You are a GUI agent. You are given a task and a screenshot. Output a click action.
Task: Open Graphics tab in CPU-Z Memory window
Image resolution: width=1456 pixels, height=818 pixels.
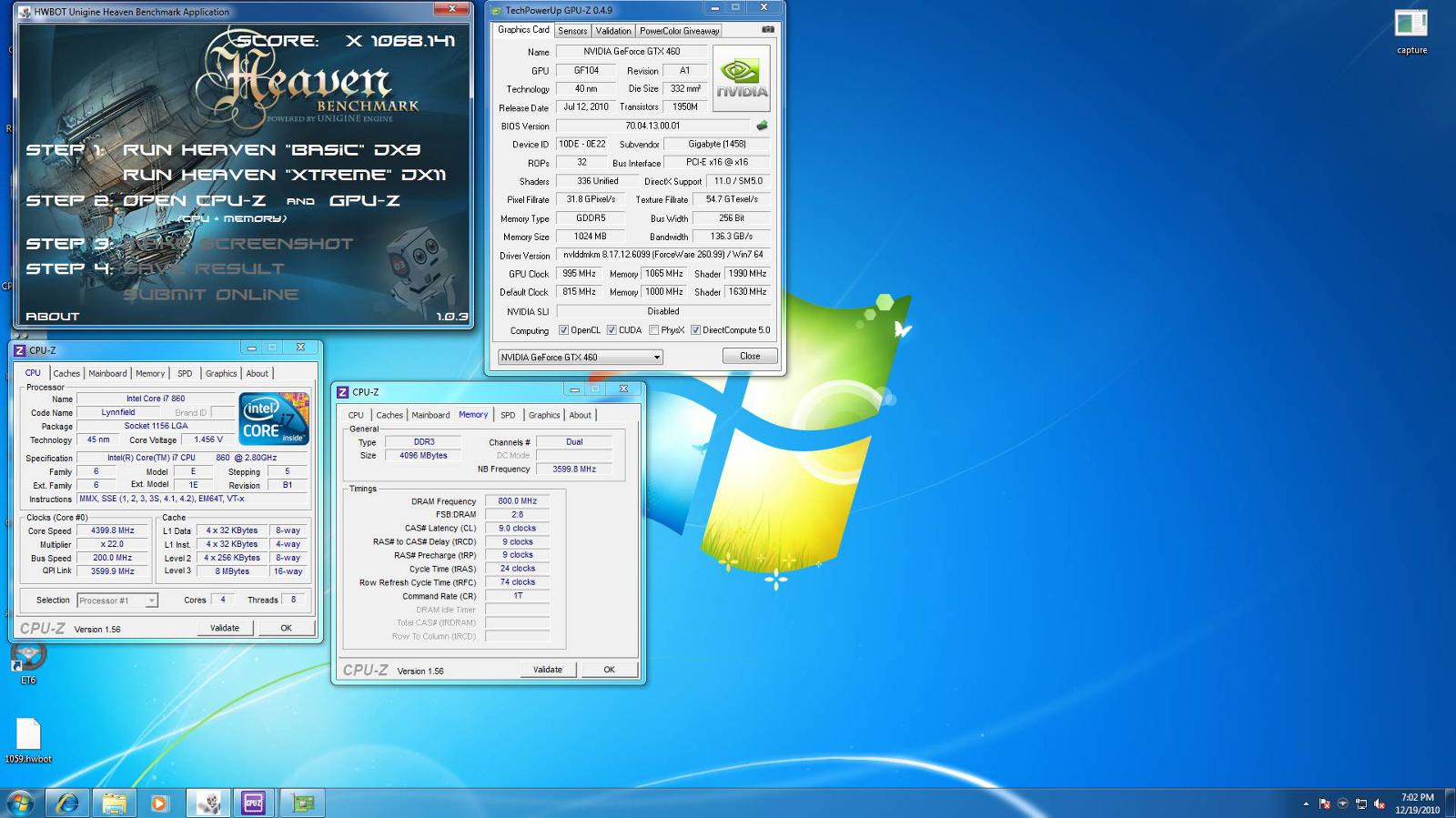[x=544, y=415]
